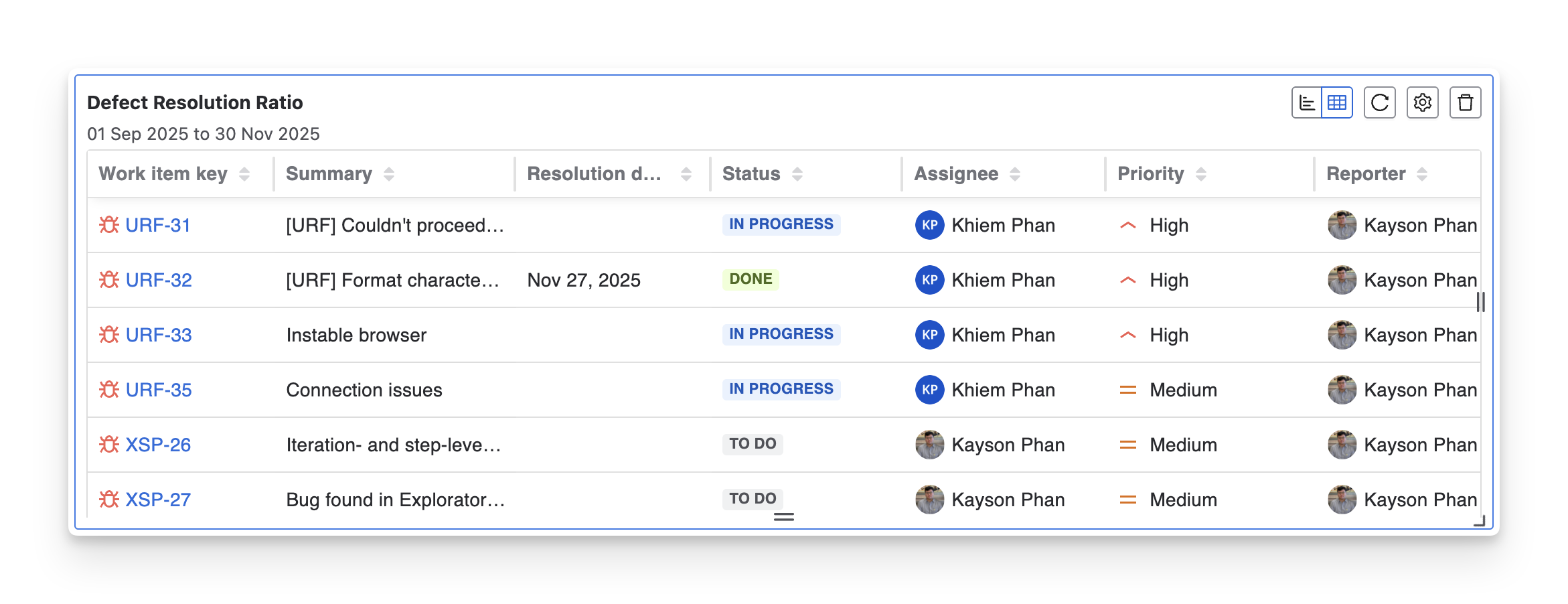
Task: Sort by Work item key column
Action: click(244, 174)
